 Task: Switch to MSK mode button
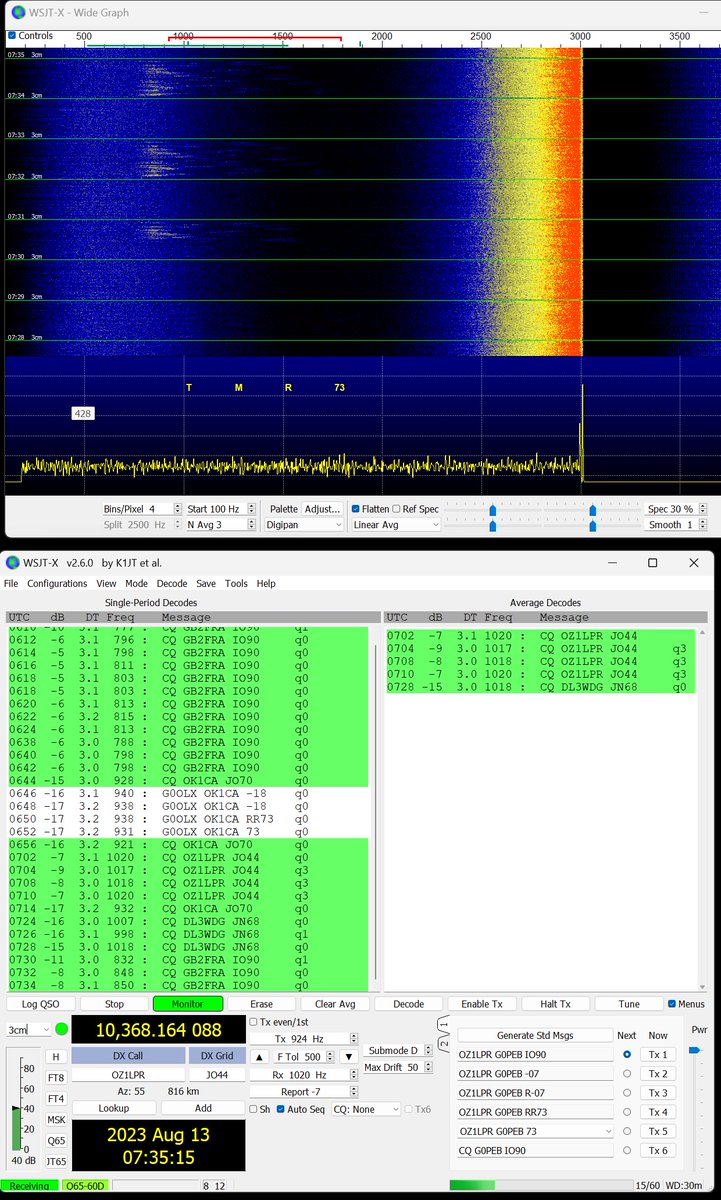[56, 1120]
